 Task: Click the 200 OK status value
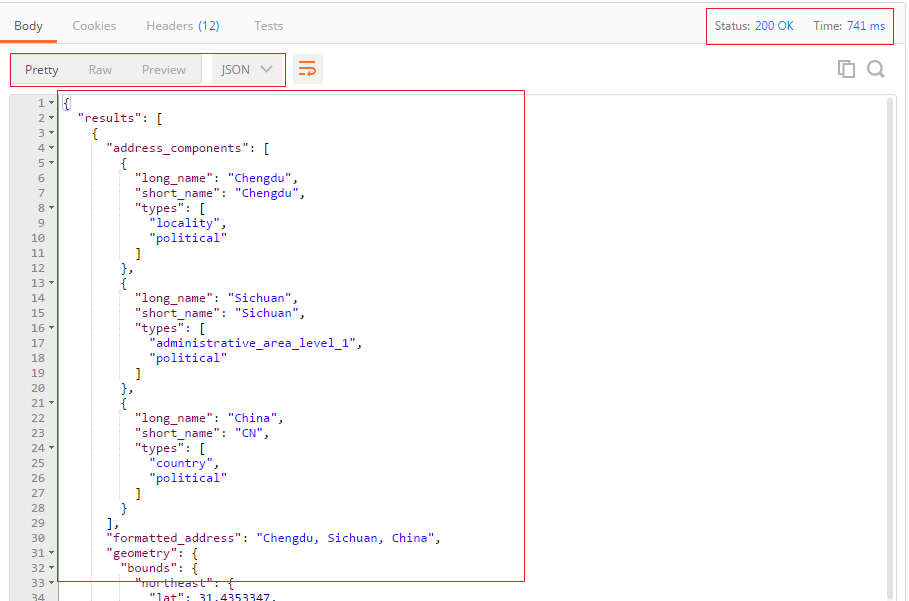[x=774, y=26]
